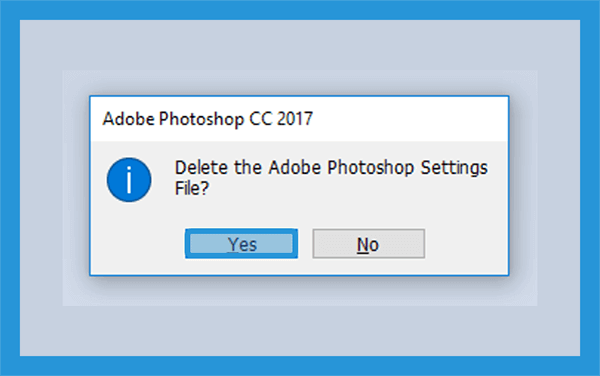The width and height of the screenshot is (600, 376).
Task: Click the white "i" inside the info circle
Action: pos(129,180)
